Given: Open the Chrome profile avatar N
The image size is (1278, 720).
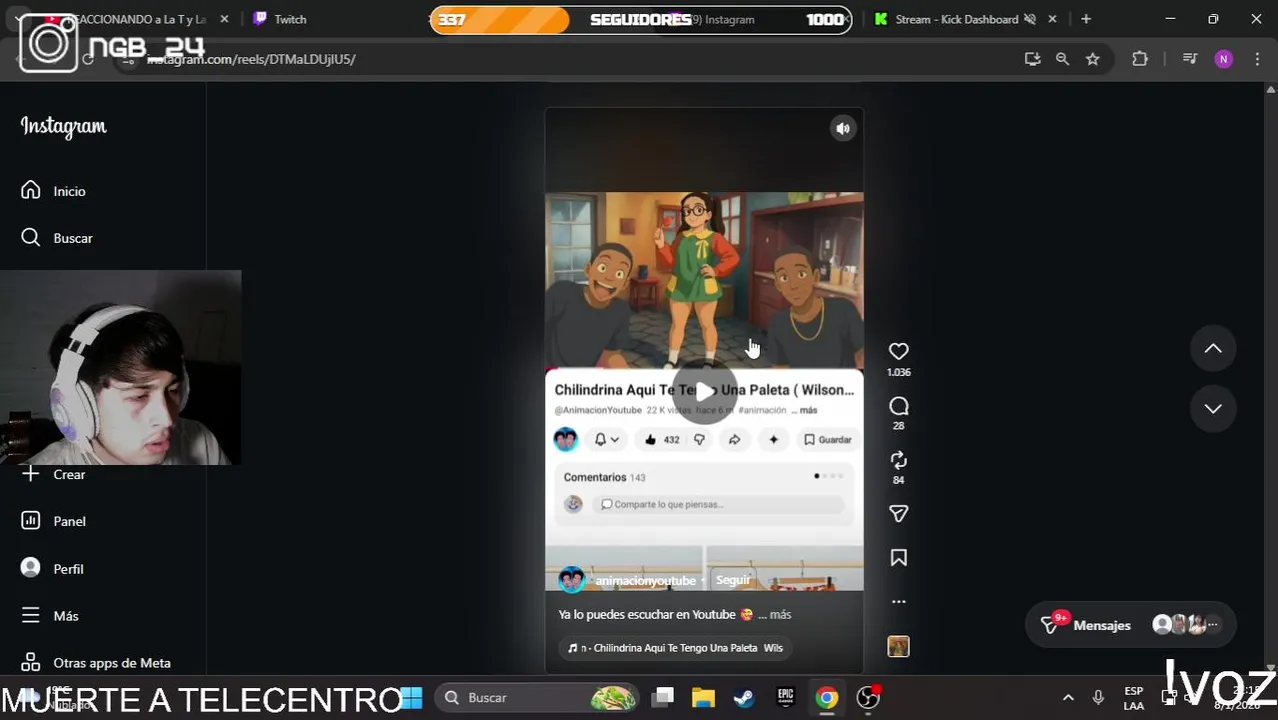Looking at the screenshot, I should (1223, 59).
